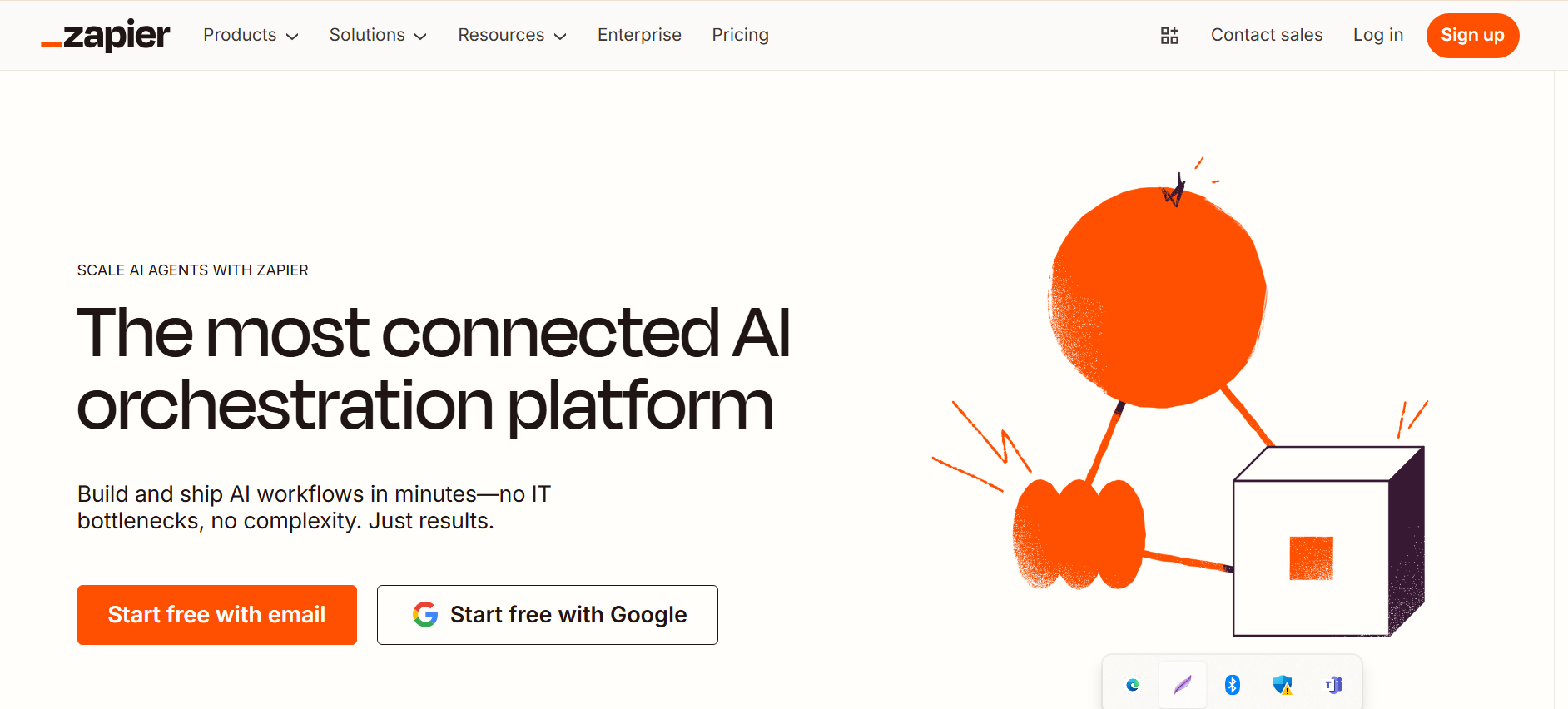Click Start free with Google
Image resolution: width=1568 pixels, height=709 pixels.
pos(547,615)
